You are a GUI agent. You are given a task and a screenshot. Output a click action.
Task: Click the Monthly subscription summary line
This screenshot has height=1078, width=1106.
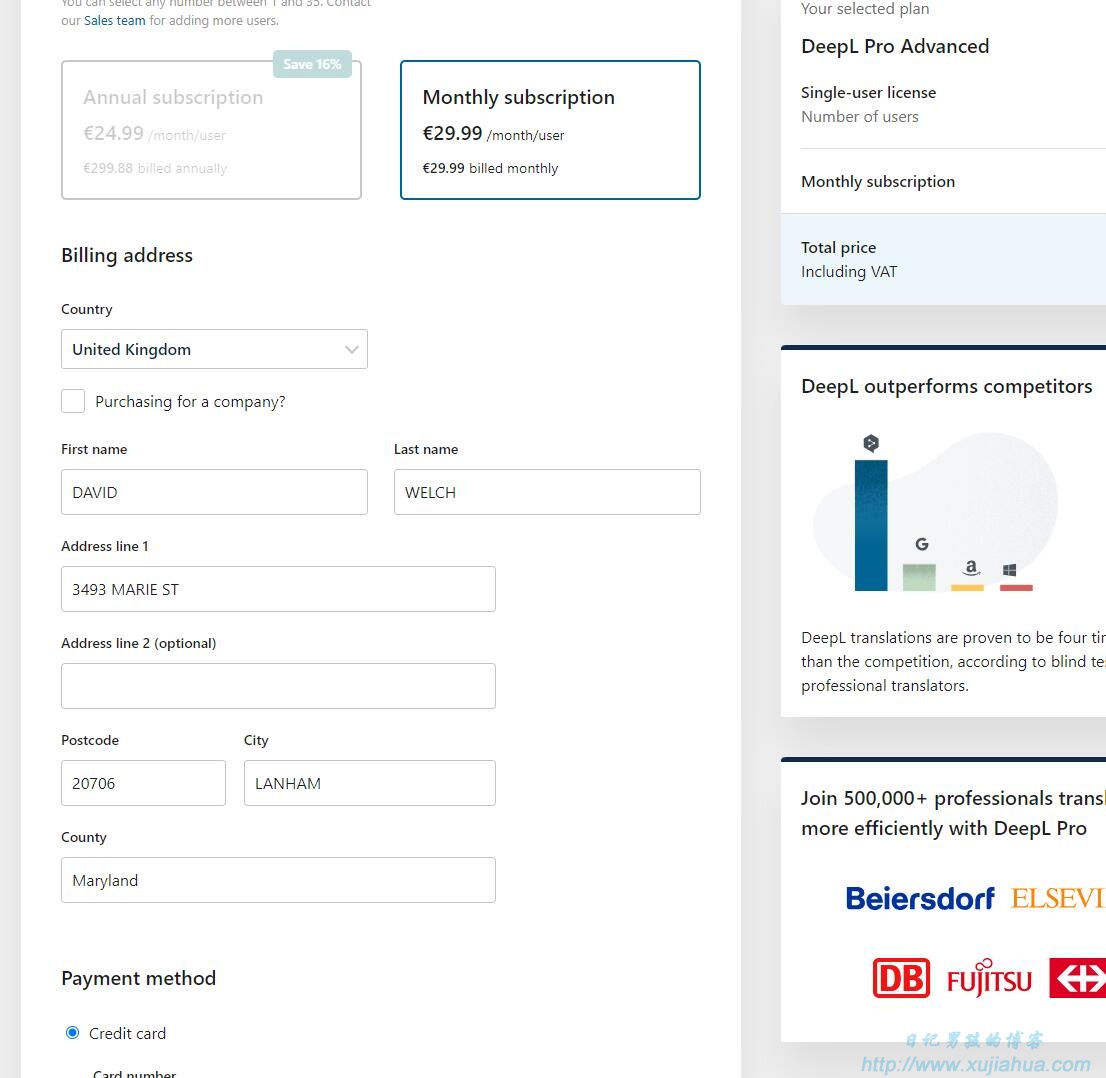(x=878, y=182)
